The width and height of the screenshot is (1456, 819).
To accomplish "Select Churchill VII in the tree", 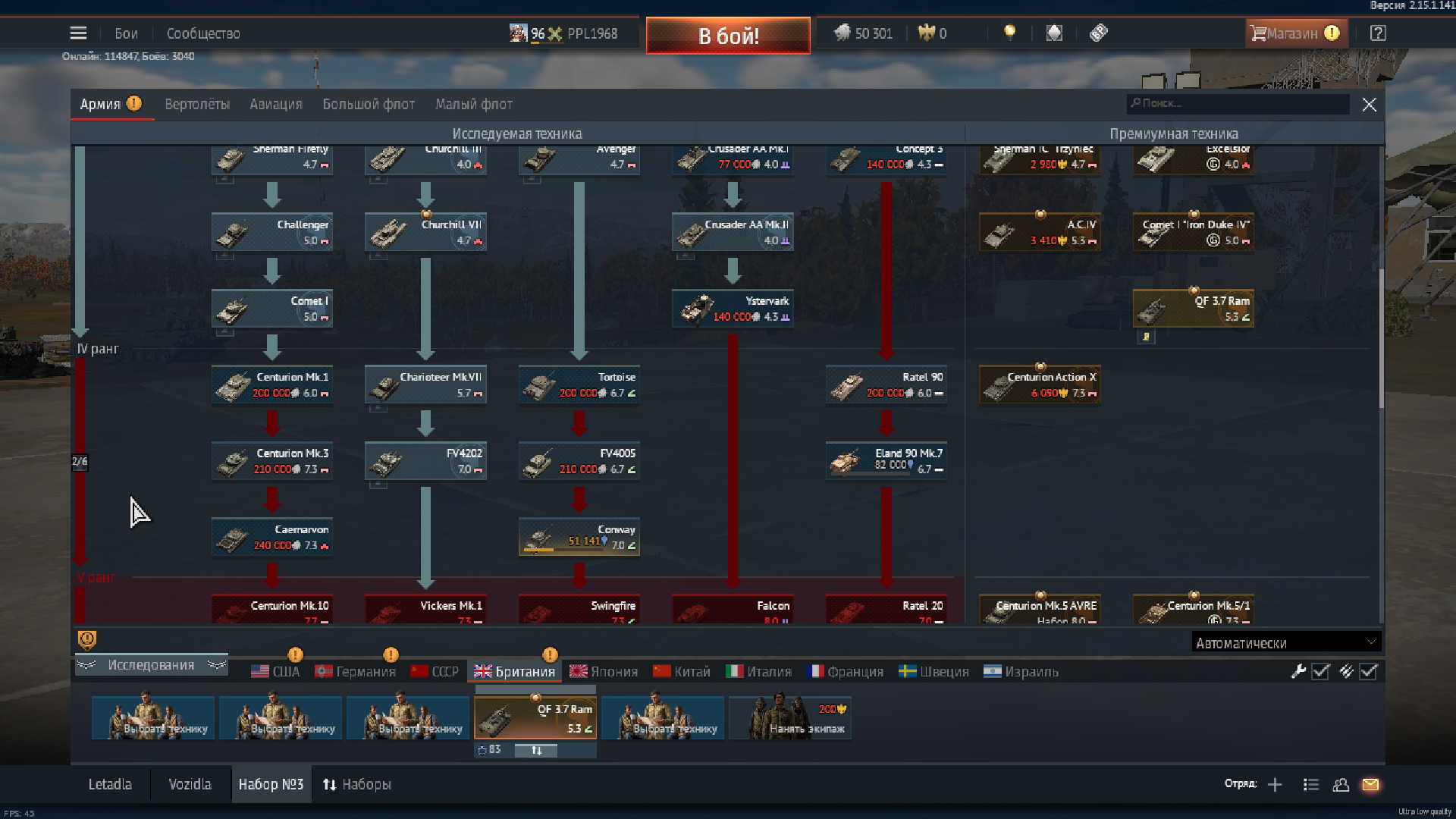I will tap(425, 232).
